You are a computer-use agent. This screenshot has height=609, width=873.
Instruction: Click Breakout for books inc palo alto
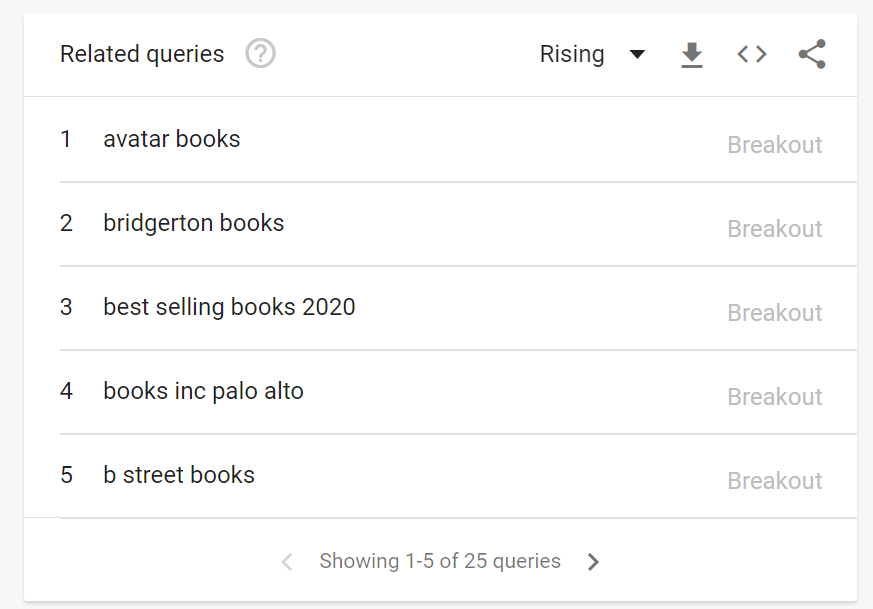[775, 397]
